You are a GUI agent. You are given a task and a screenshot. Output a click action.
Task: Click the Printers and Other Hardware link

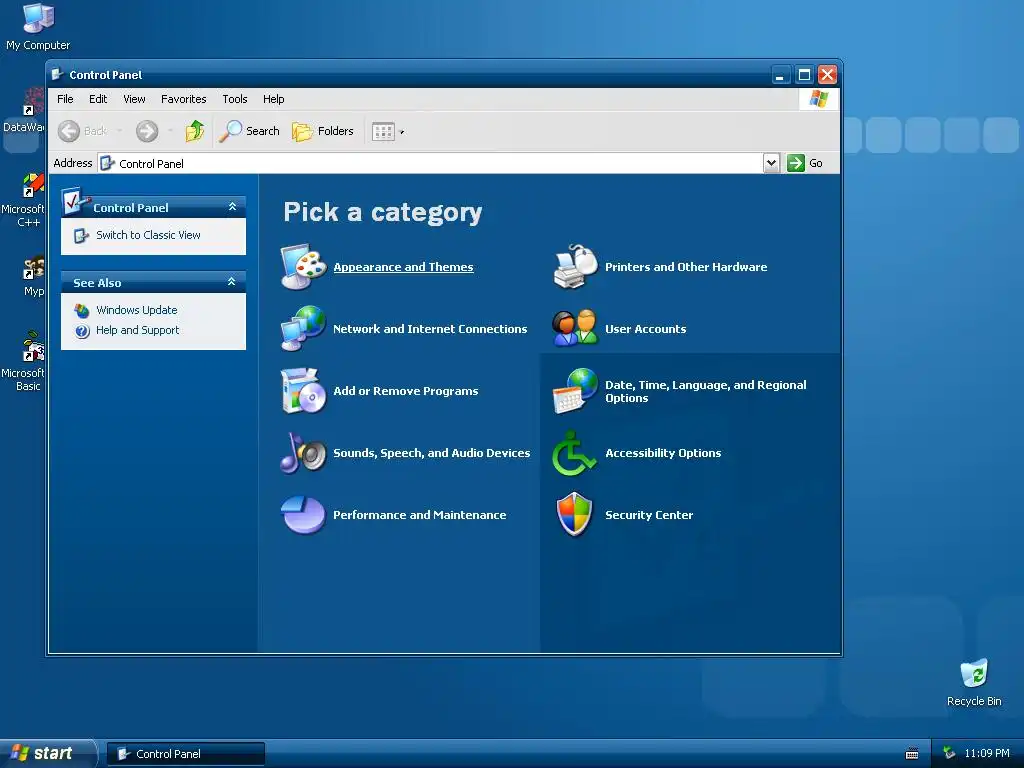[686, 267]
